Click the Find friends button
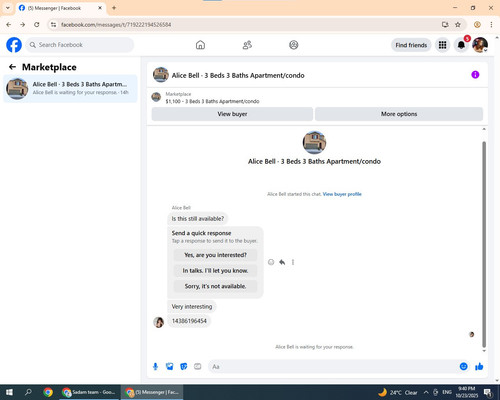 411,45
